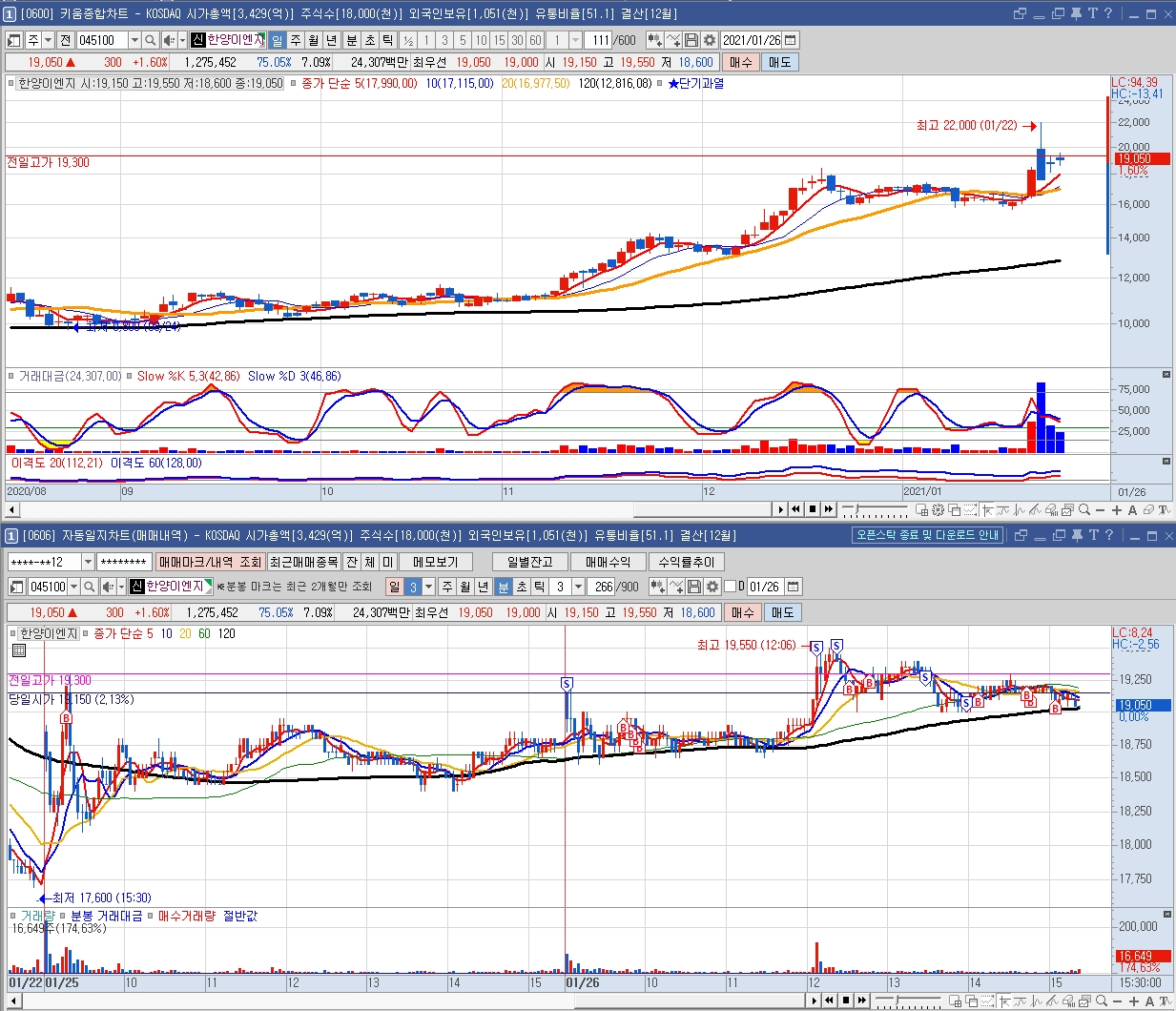Screen dimensions: 1176x1011
Task: Select the 일 daily period in top chart
Action: point(277,40)
